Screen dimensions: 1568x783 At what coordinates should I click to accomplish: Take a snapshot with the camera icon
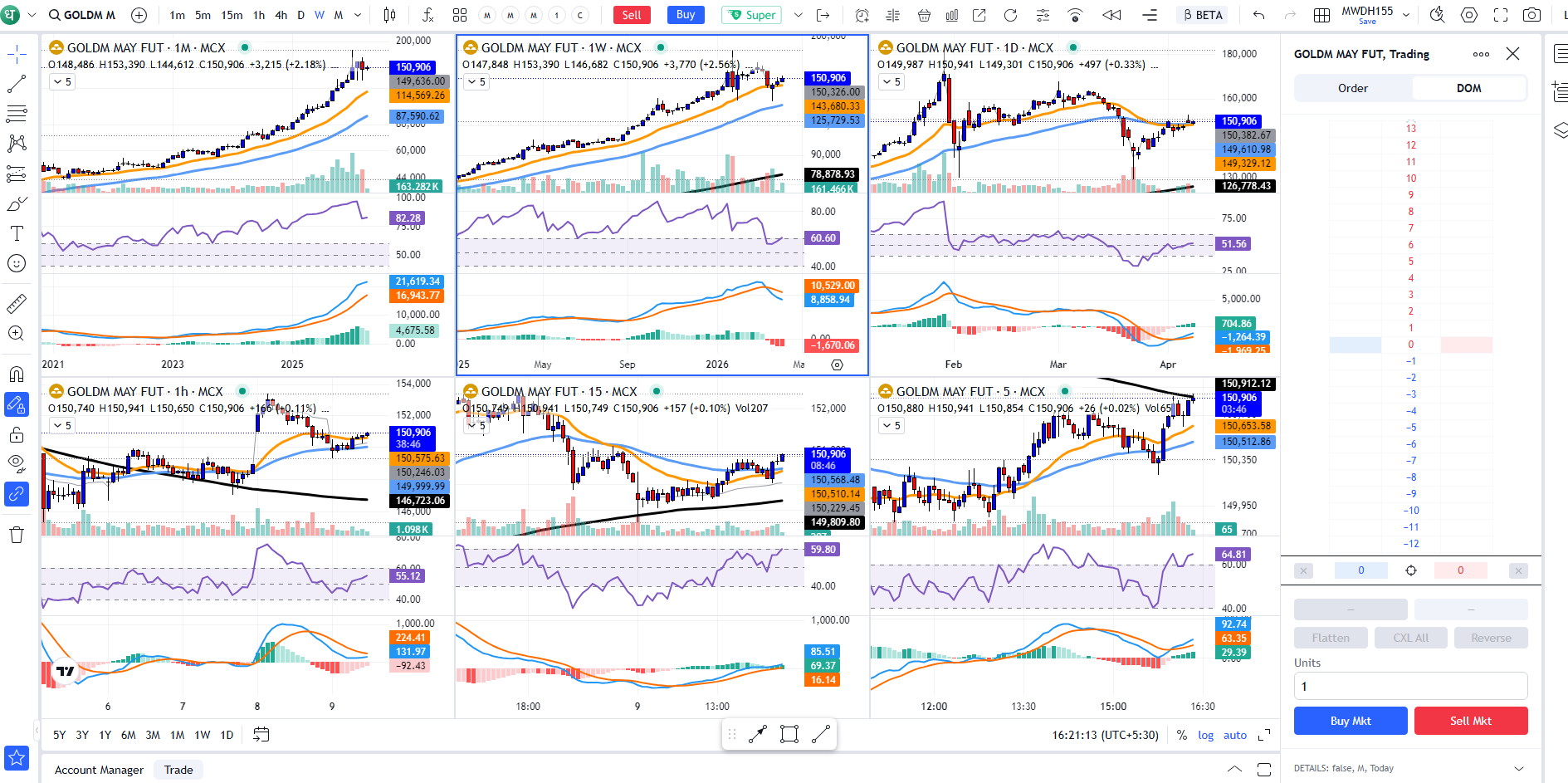coord(1531,15)
